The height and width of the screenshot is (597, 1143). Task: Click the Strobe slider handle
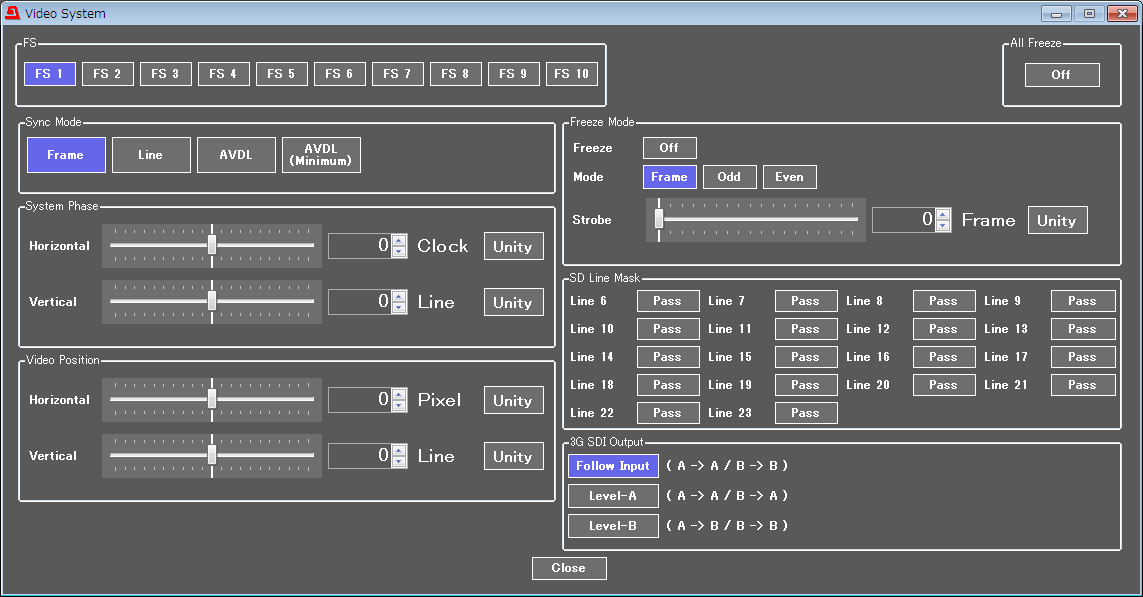pos(659,219)
